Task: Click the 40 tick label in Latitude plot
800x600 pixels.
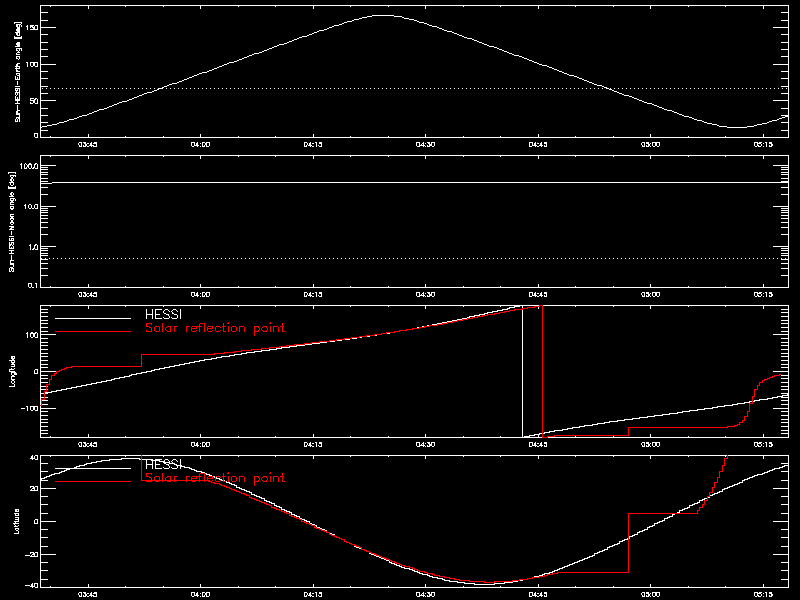Action: click(34, 458)
